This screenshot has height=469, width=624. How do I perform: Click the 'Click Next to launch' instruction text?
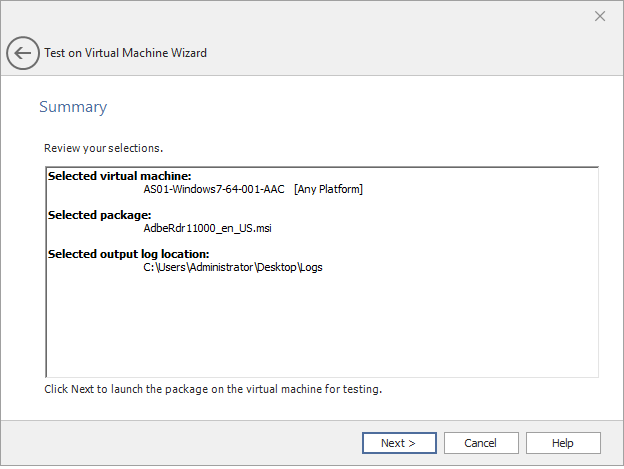pos(213,388)
